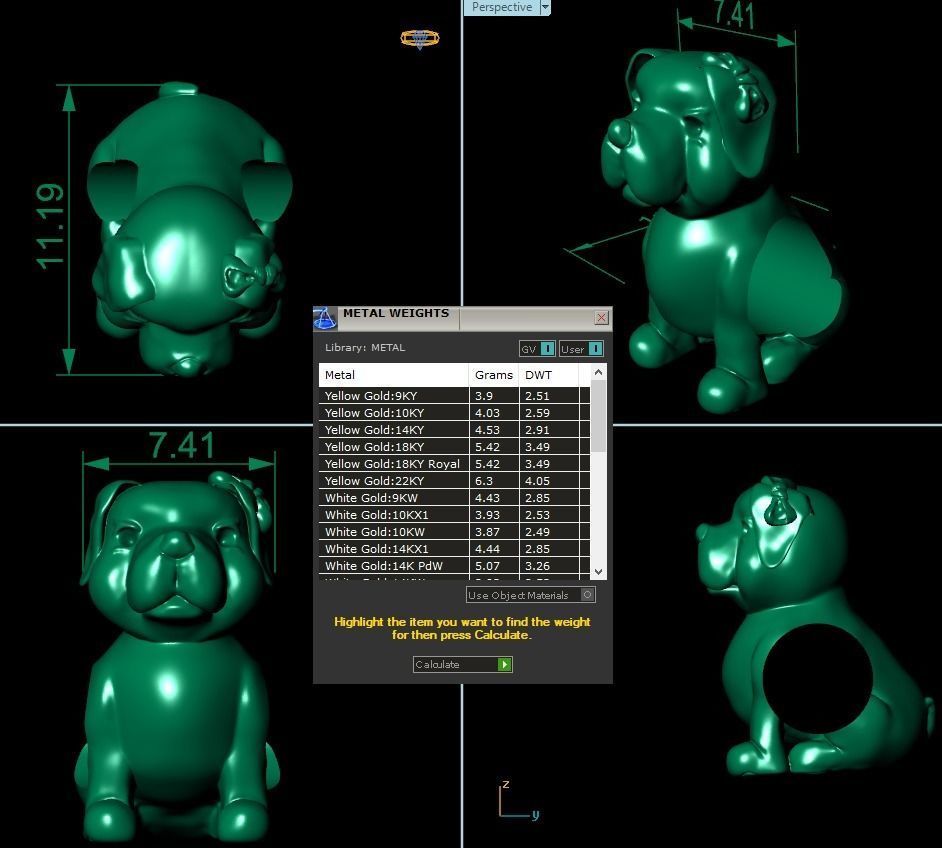The width and height of the screenshot is (942, 848).
Task: Click the Metal column header
Action: [x=394, y=375]
